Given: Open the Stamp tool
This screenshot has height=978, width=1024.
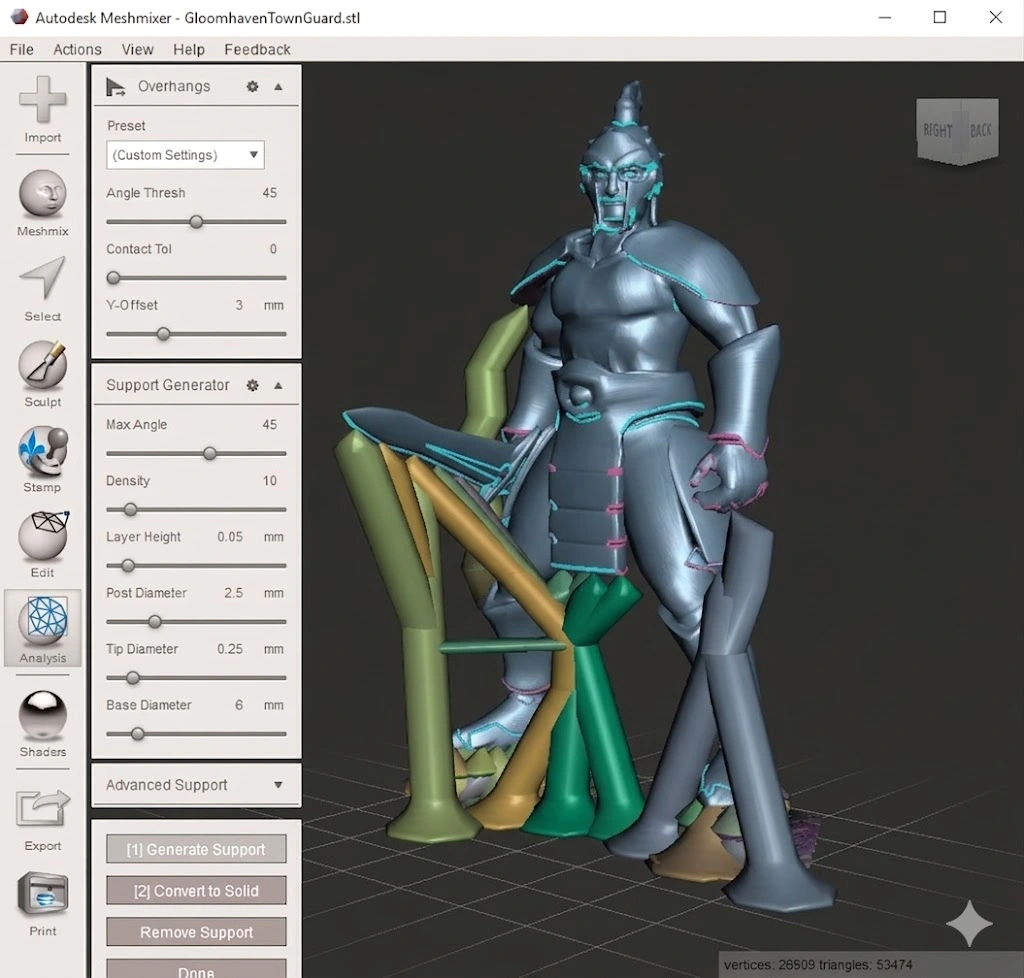Looking at the screenshot, I should coord(42,459).
